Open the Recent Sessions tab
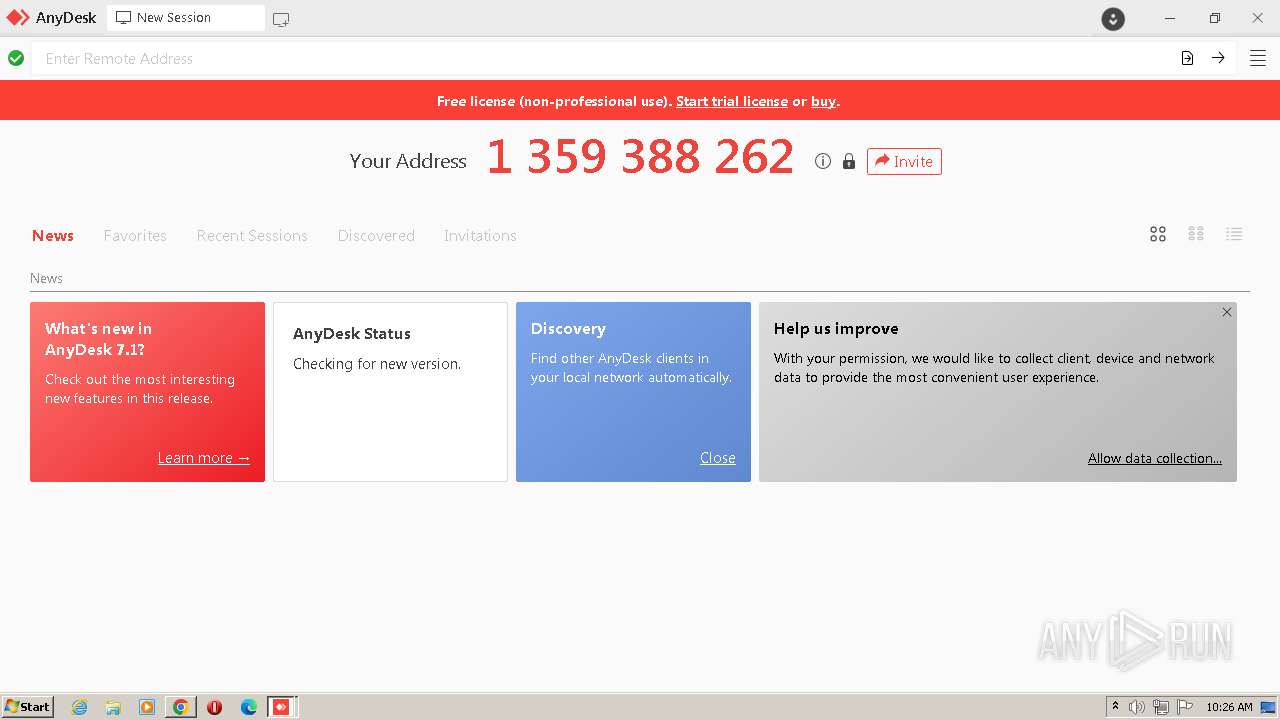 [x=252, y=236]
